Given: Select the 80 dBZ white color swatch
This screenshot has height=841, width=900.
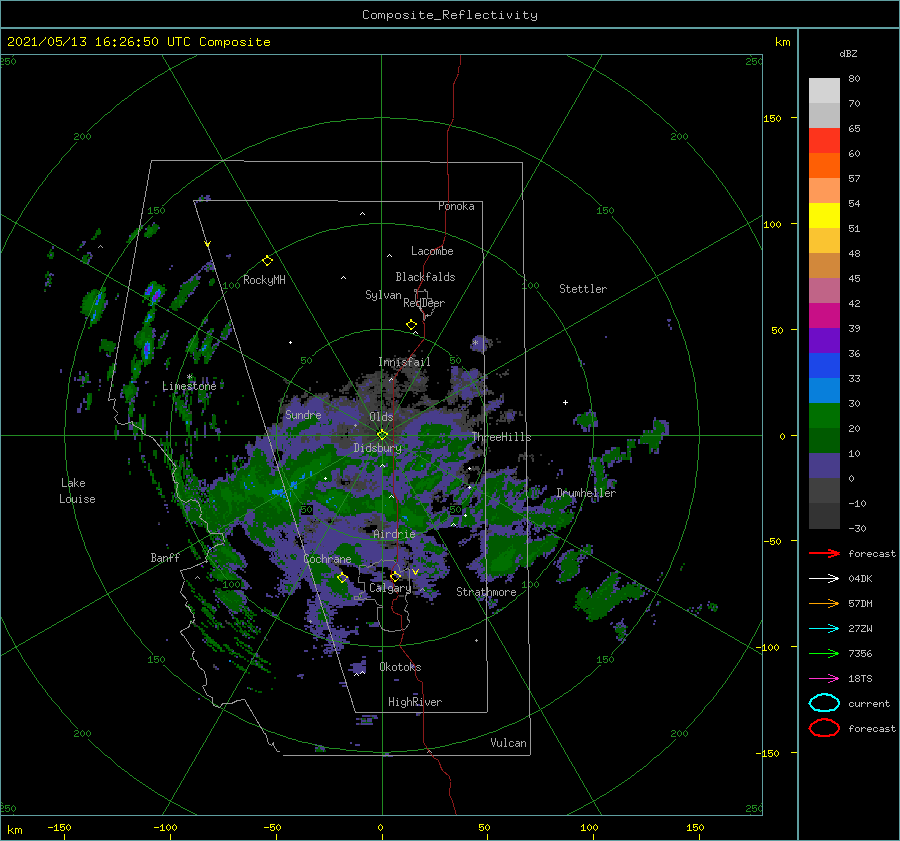Looking at the screenshot, I should click(x=824, y=91).
